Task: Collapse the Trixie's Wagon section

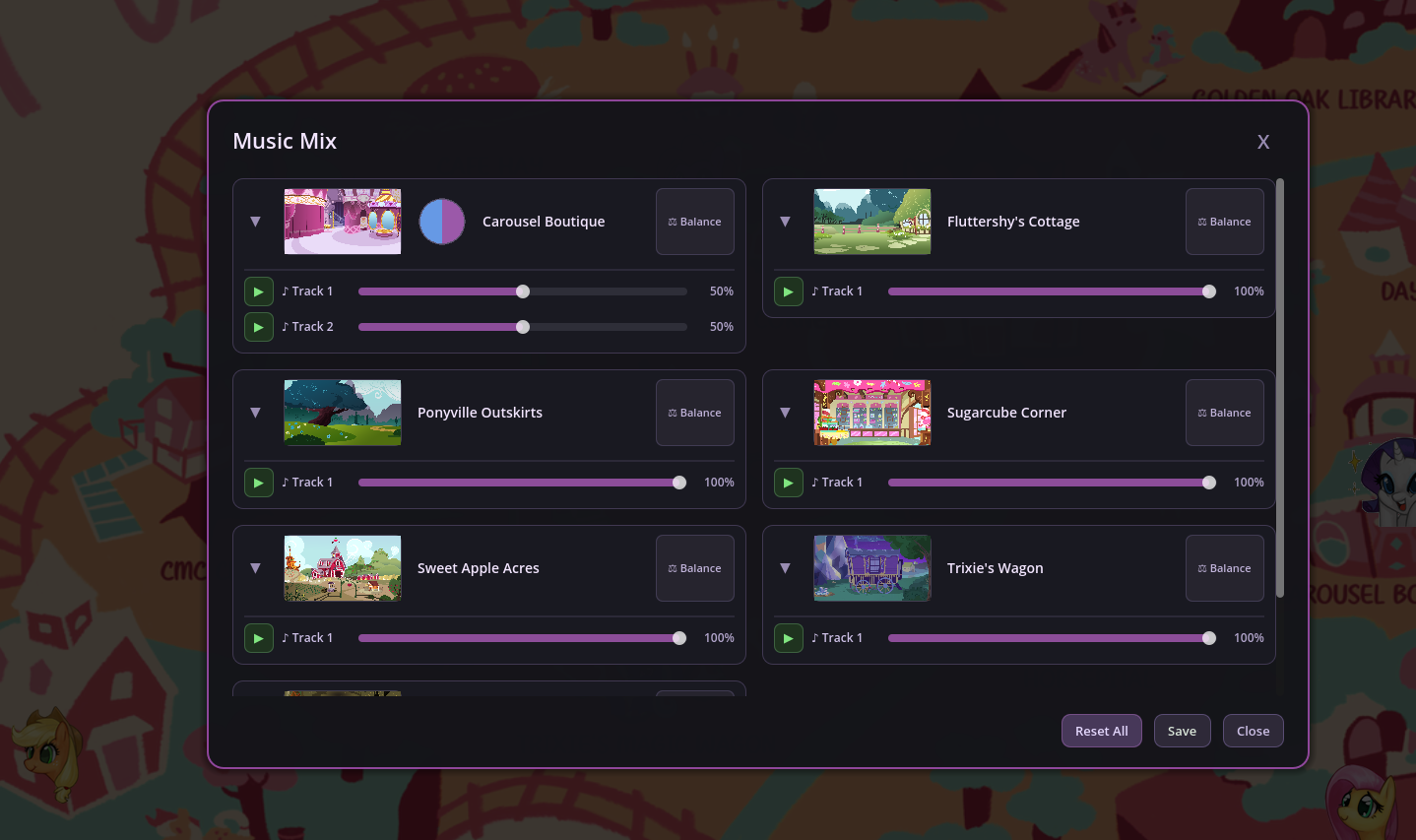Action: [785, 568]
